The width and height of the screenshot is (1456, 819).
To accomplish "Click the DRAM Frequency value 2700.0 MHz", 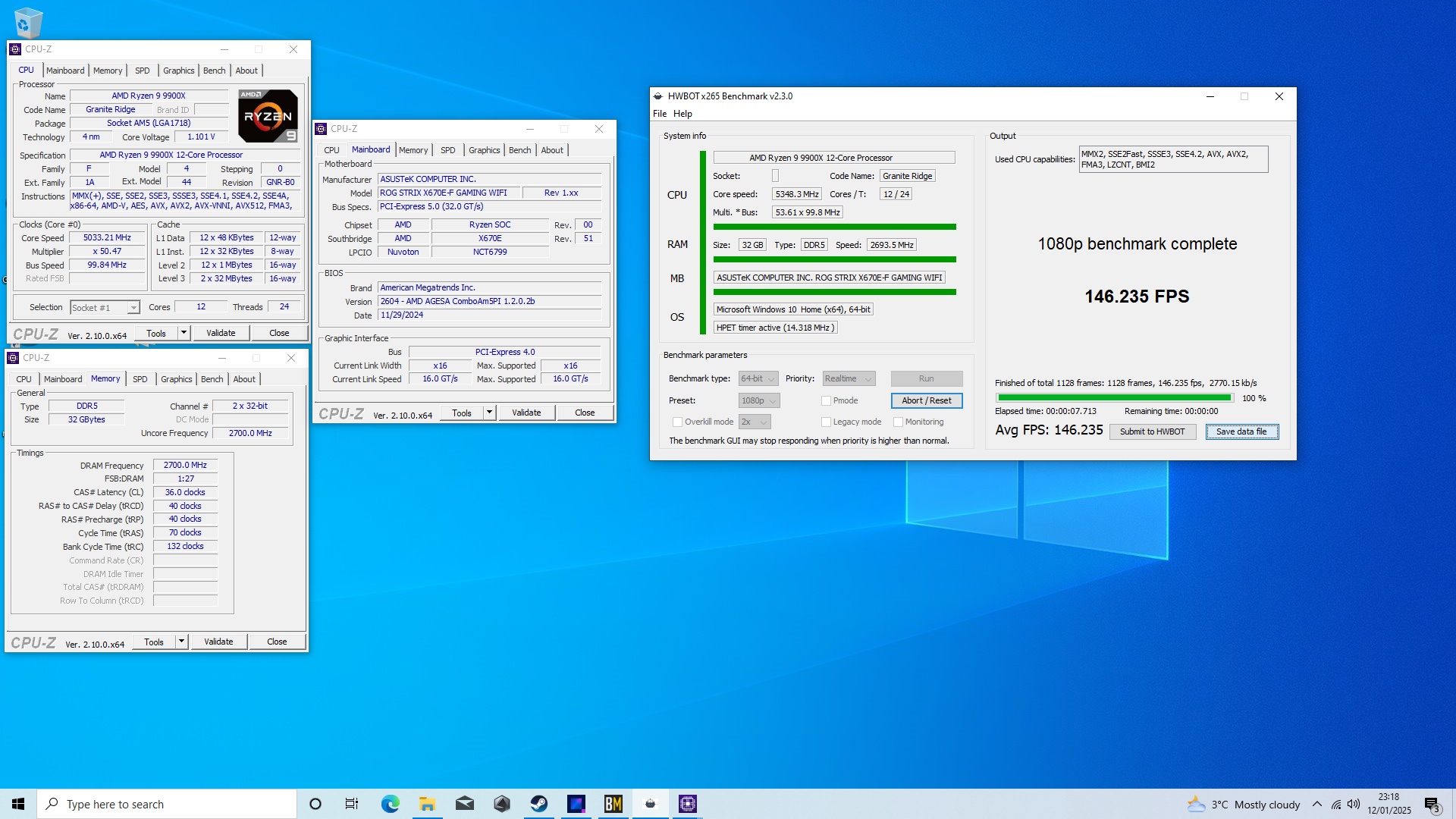I will [185, 465].
